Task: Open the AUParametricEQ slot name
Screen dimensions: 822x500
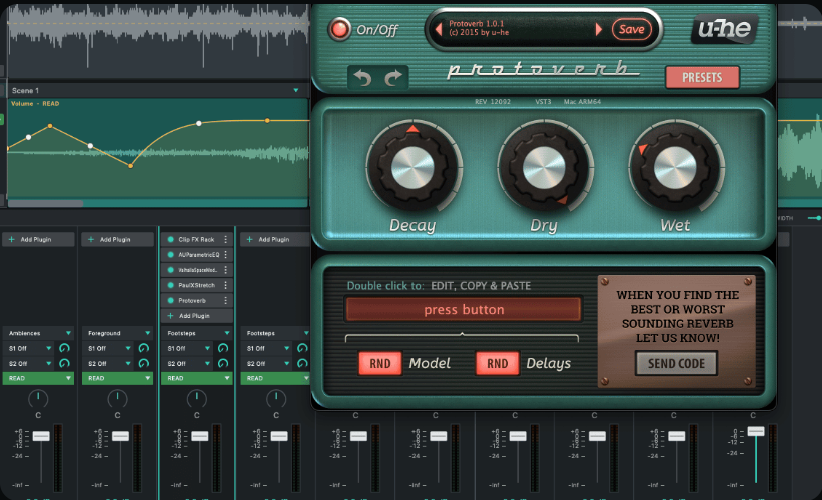Action: click(x=199, y=255)
